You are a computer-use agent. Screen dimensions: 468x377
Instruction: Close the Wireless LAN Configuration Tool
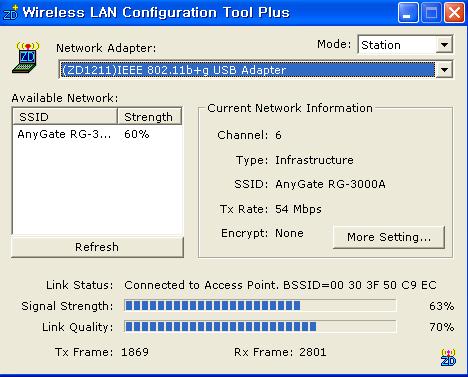[x=454, y=13]
